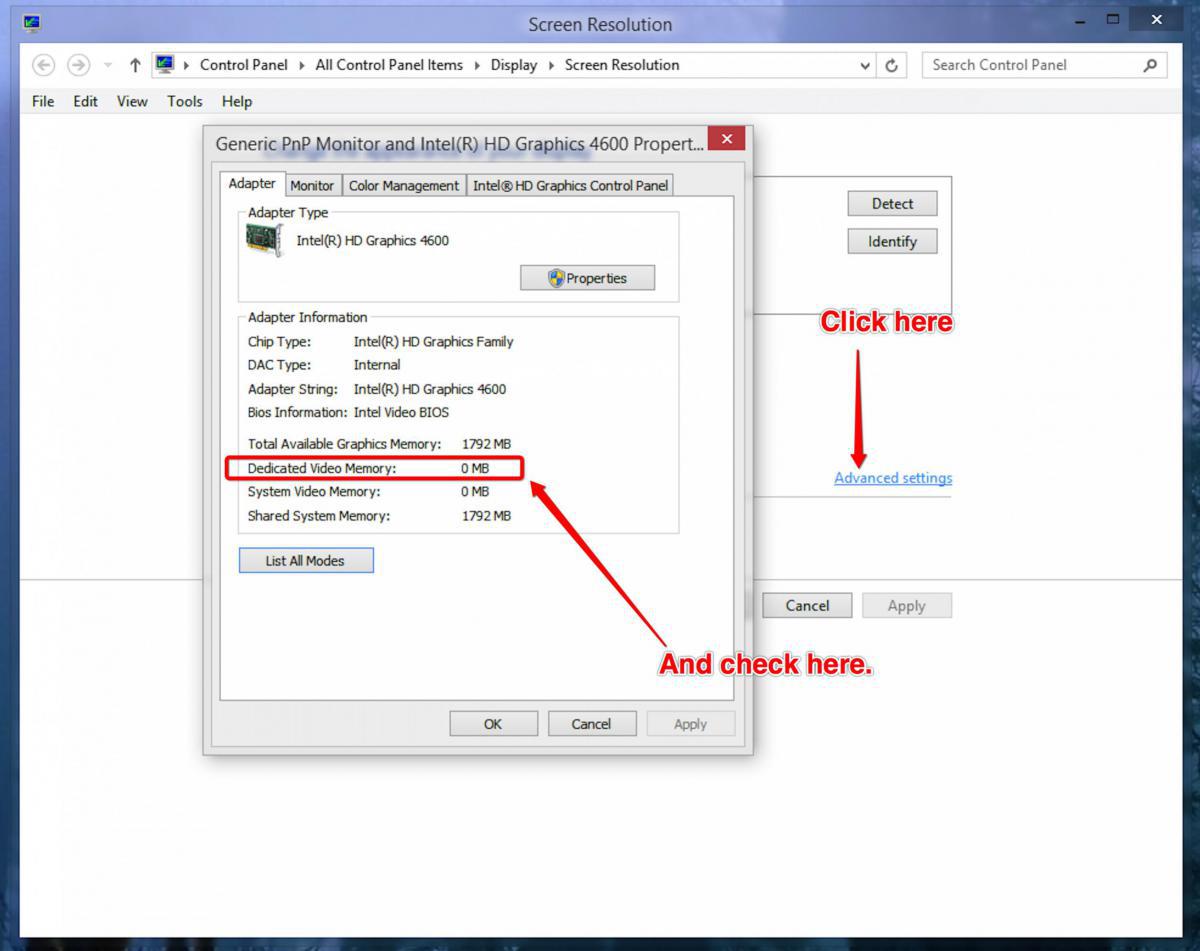Click the Detect button
The image size is (1200, 951).
(x=892, y=204)
